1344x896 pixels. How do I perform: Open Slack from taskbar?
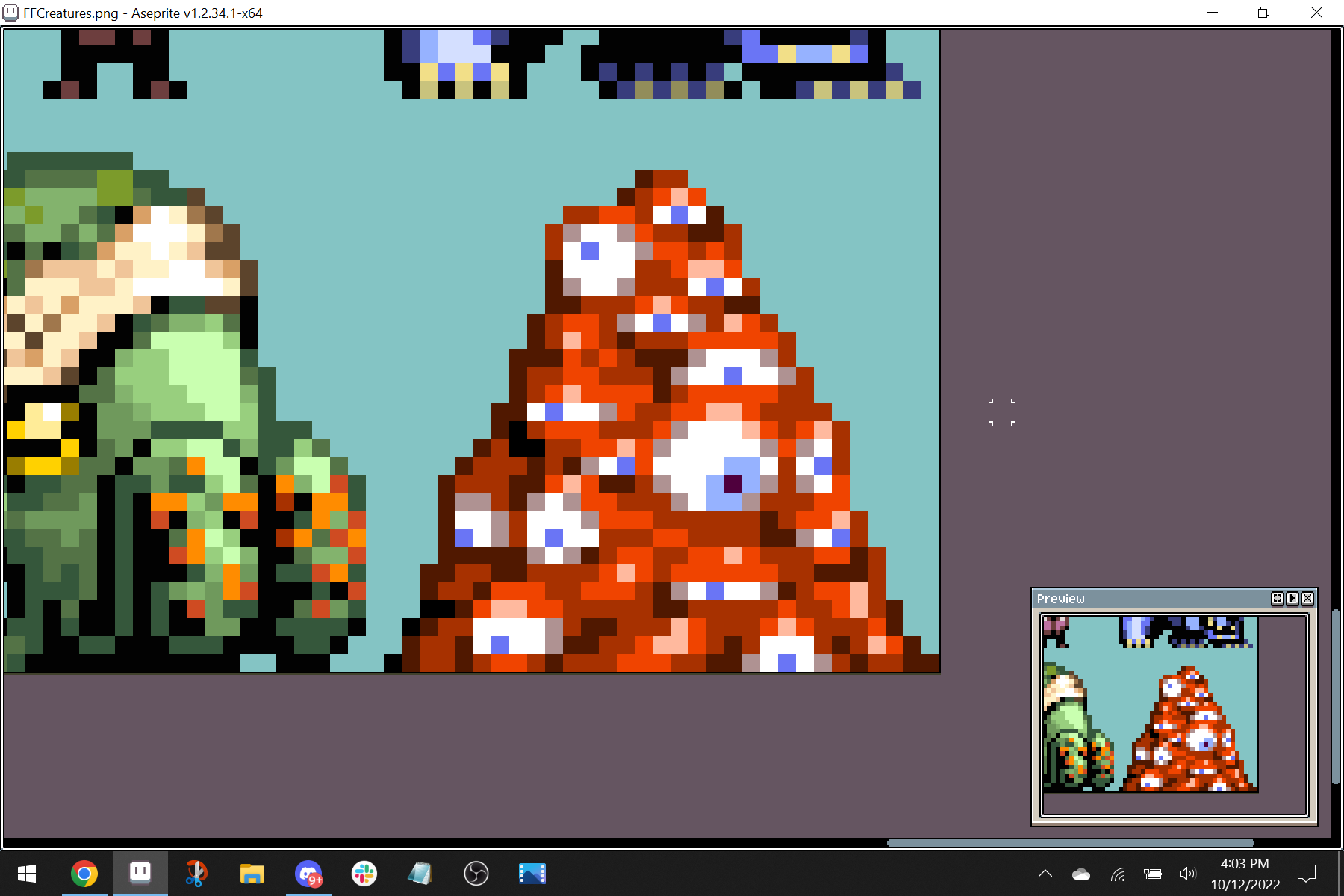[364, 874]
